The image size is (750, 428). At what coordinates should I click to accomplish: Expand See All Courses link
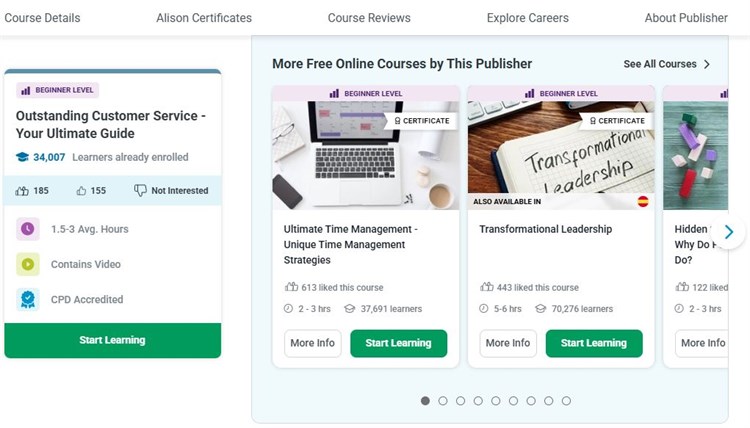(667, 64)
